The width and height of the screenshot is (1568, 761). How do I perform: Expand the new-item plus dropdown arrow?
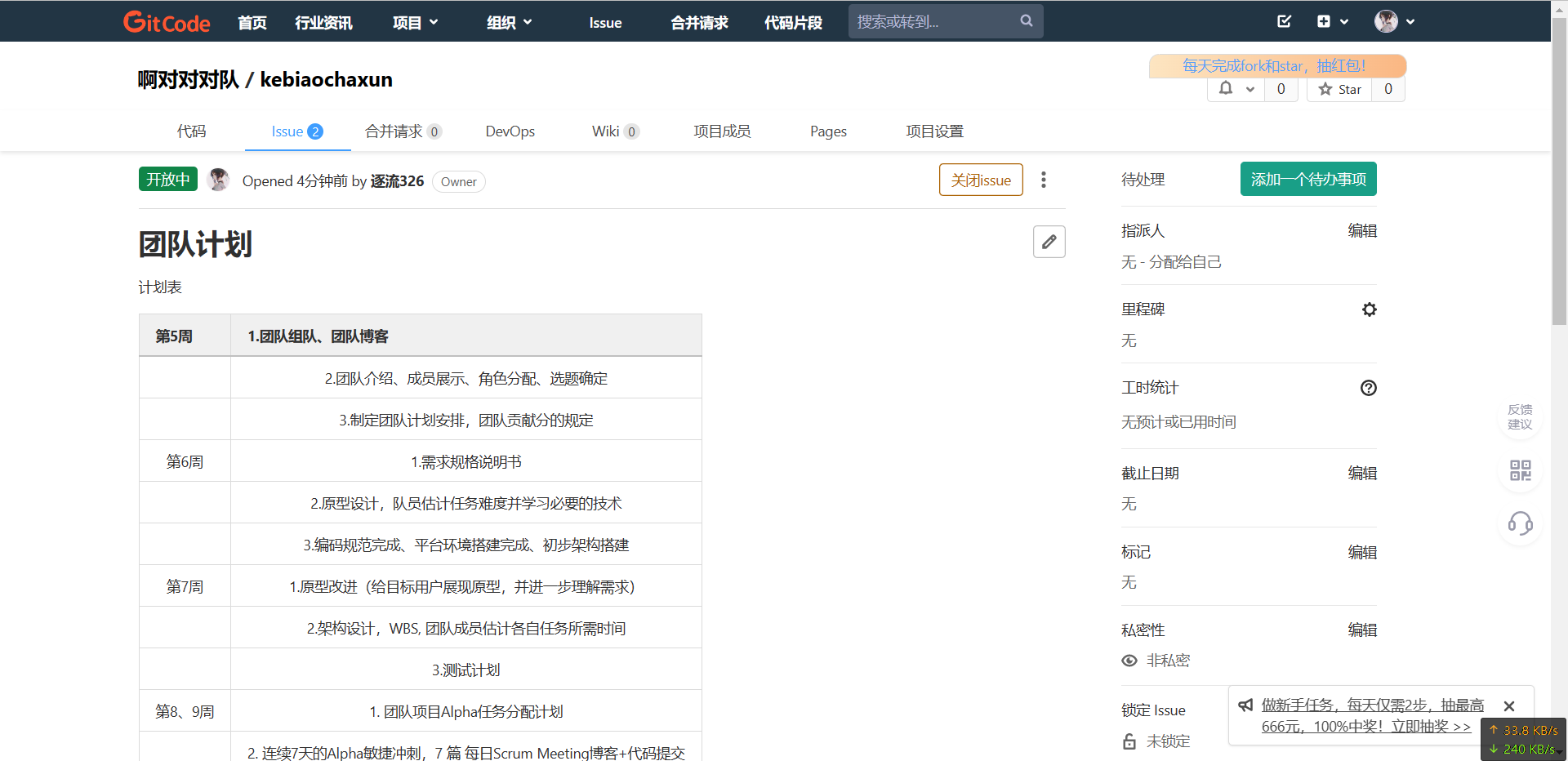pyautogui.click(x=1344, y=22)
